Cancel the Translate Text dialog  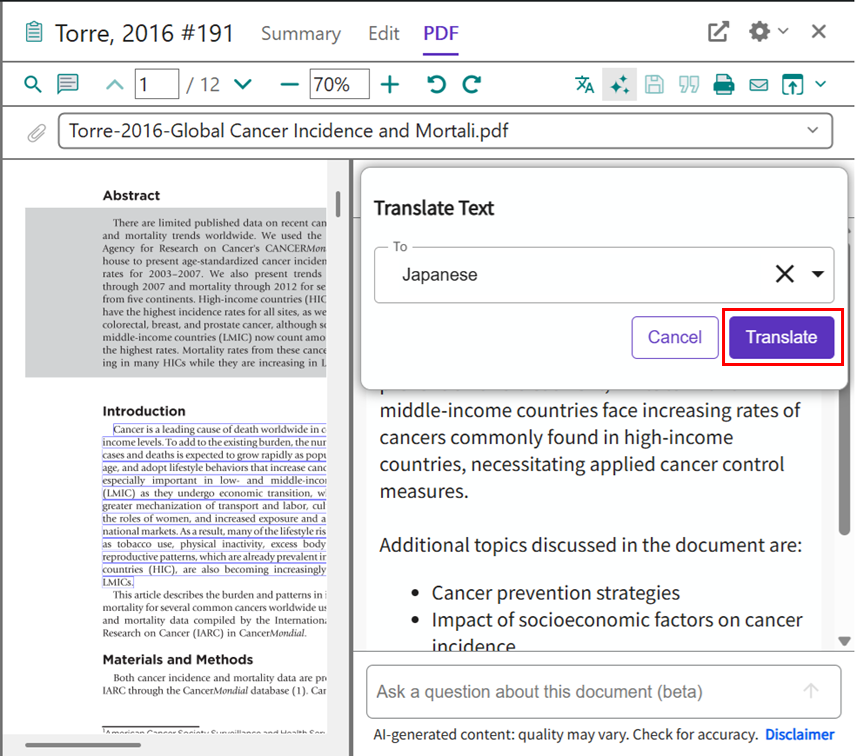[x=674, y=337]
